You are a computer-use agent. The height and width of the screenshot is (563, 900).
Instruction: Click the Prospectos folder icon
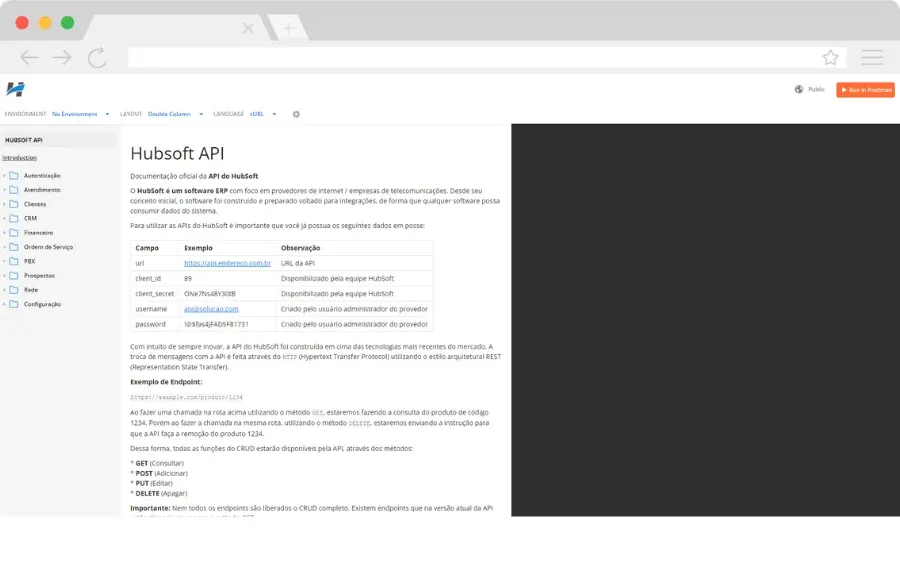(14, 276)
